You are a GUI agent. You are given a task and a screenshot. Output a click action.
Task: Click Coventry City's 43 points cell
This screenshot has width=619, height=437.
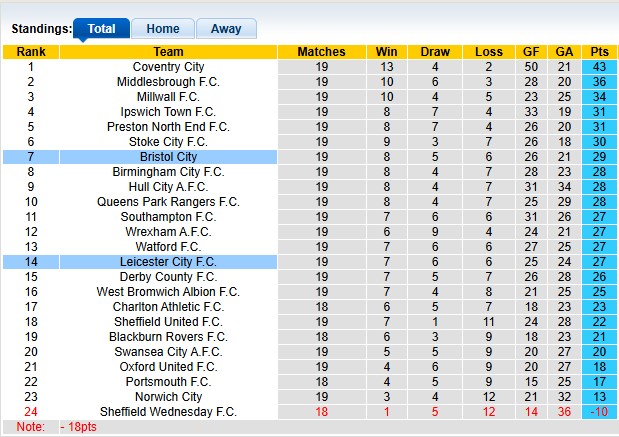(x=599, y=67)
